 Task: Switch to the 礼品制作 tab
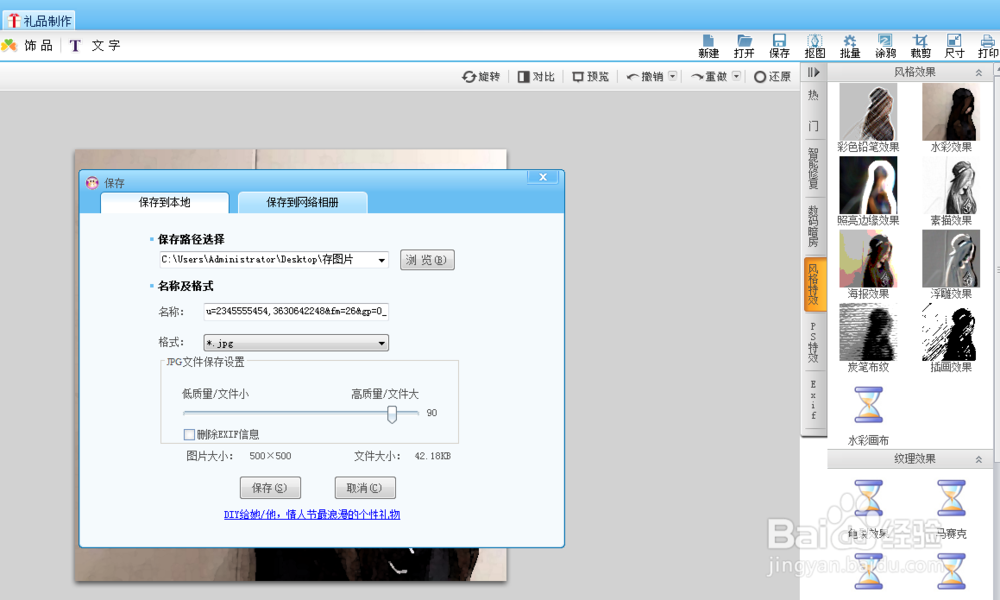tap(40, 20)
